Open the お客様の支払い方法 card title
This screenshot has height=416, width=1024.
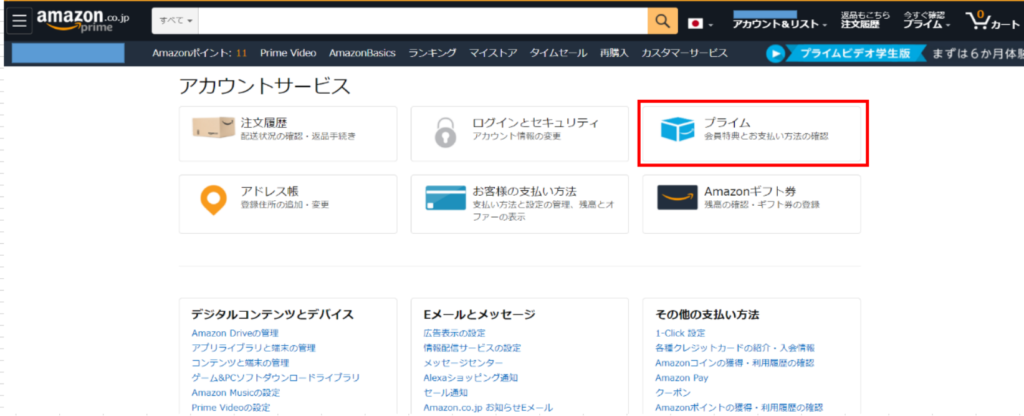click(x=524, y=191)
